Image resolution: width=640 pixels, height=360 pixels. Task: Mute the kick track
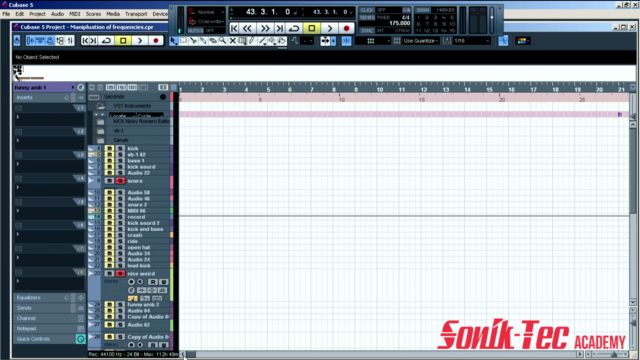click(109, 149)
